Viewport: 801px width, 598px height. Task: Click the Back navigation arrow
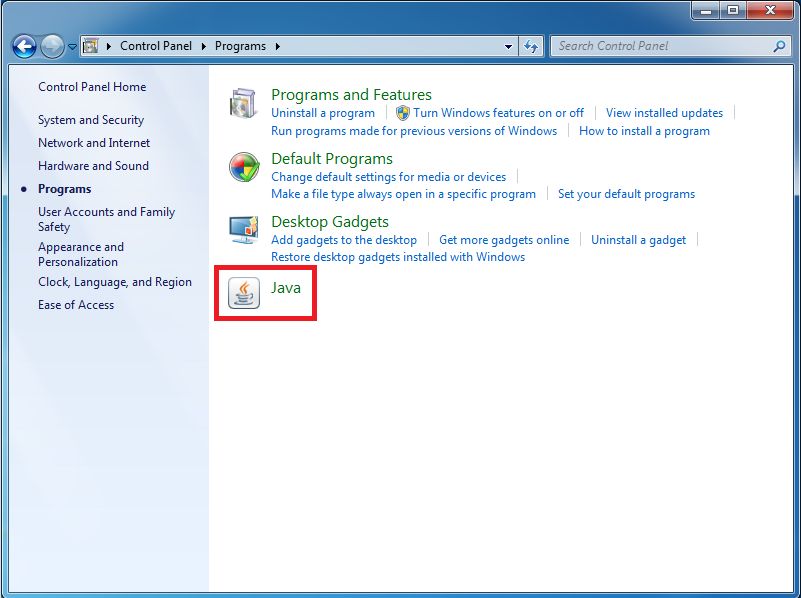pos(23,45)
